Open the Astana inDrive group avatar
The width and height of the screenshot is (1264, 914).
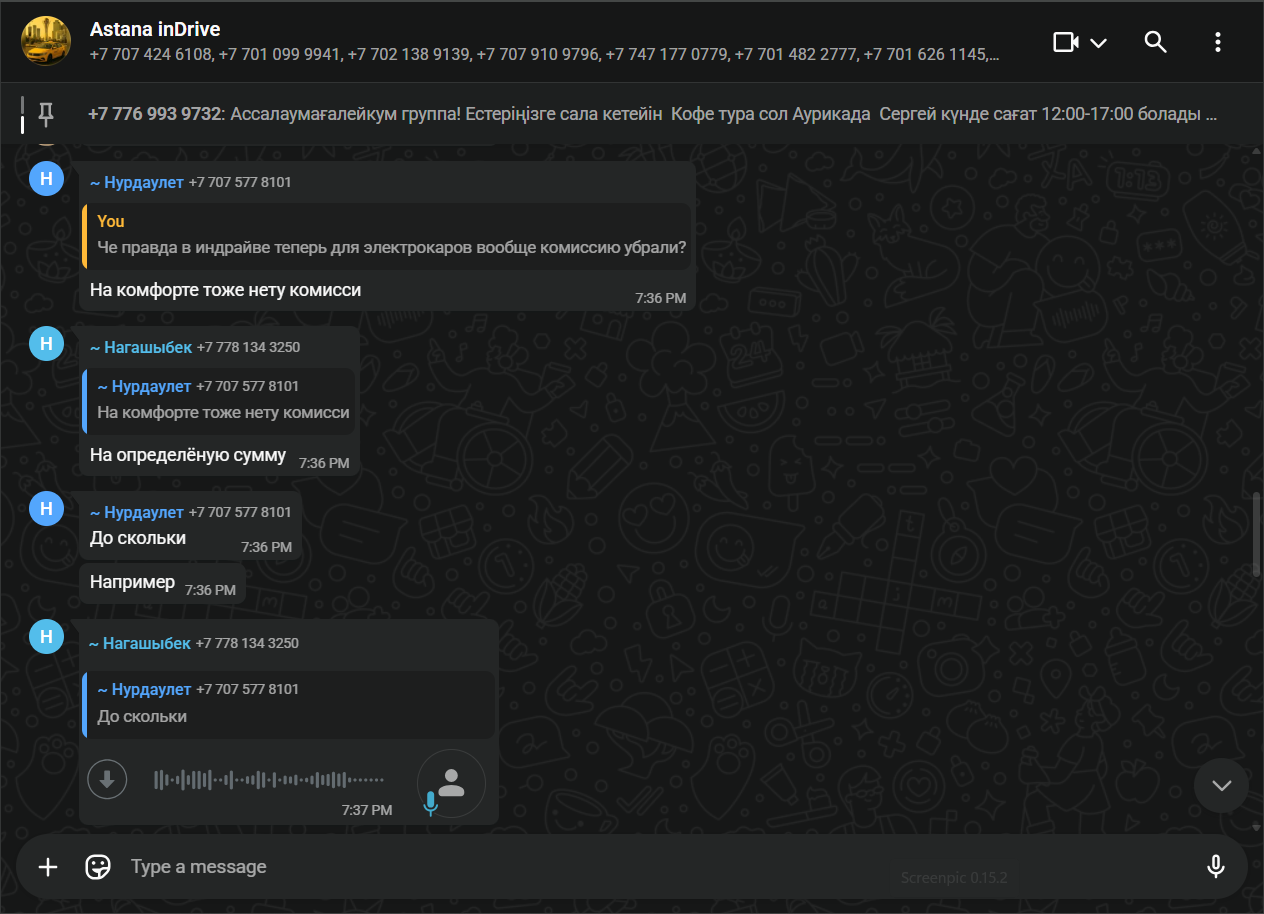tap(45, 41)
